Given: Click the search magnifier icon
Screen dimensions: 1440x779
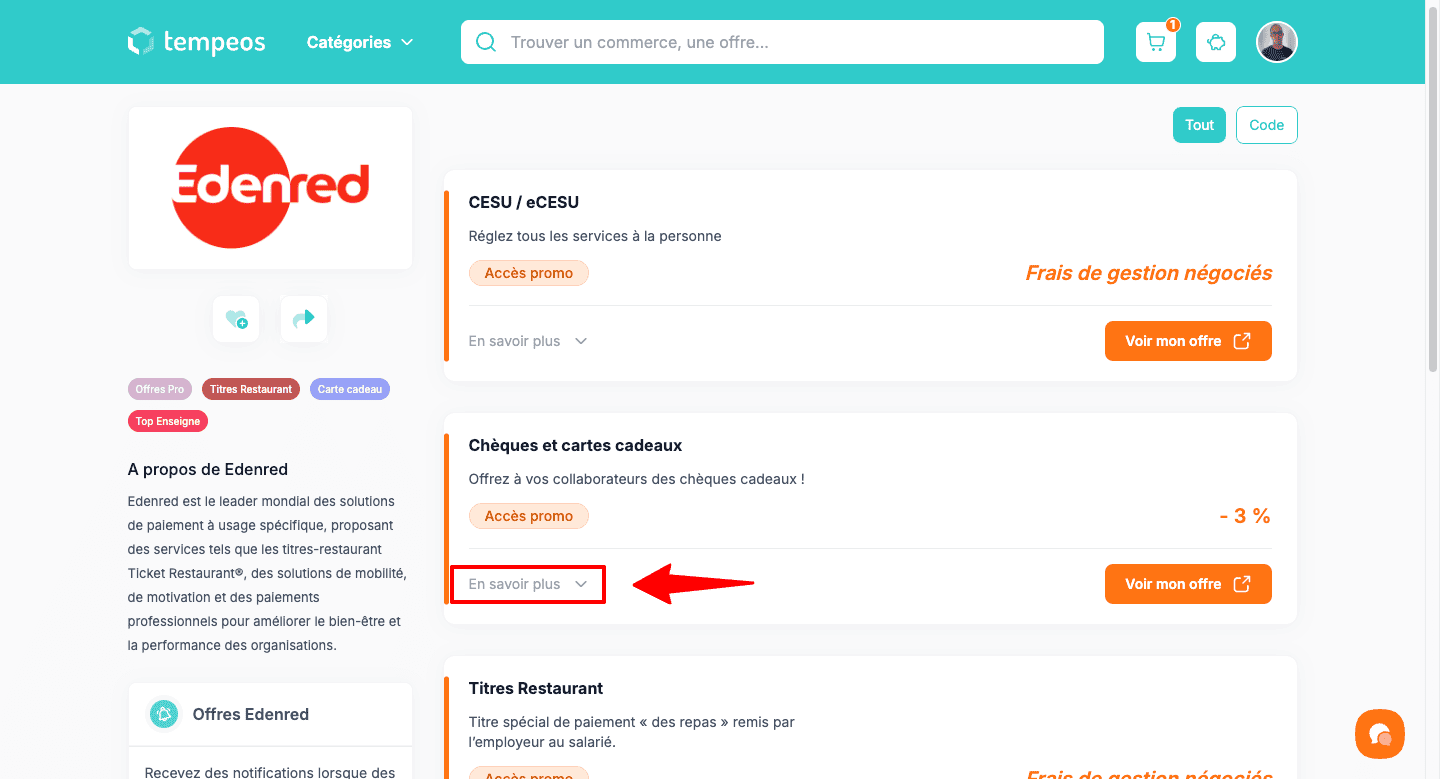Looking at the screenshot, I should pos(486,42).
